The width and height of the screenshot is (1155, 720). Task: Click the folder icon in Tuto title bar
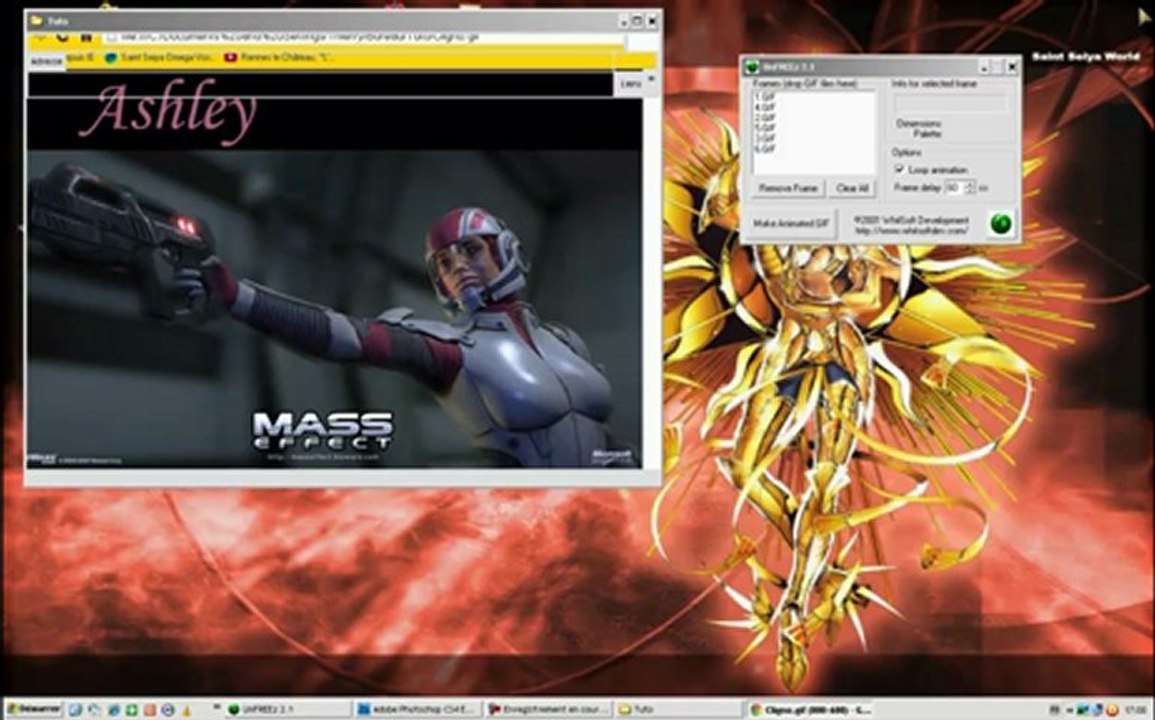point(36,21)
